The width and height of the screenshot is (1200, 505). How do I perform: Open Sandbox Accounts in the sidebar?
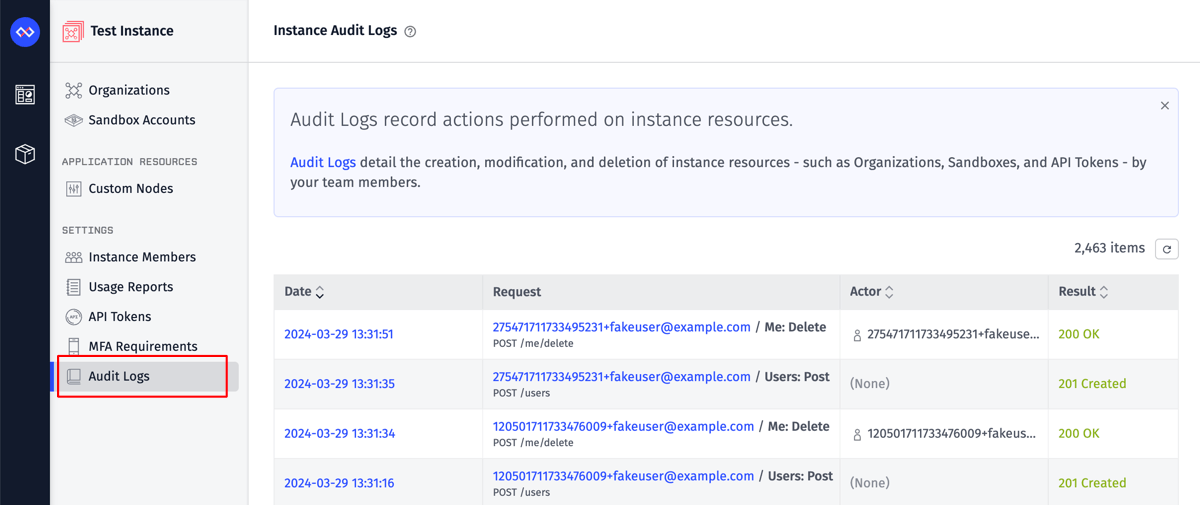click(142, 120)
